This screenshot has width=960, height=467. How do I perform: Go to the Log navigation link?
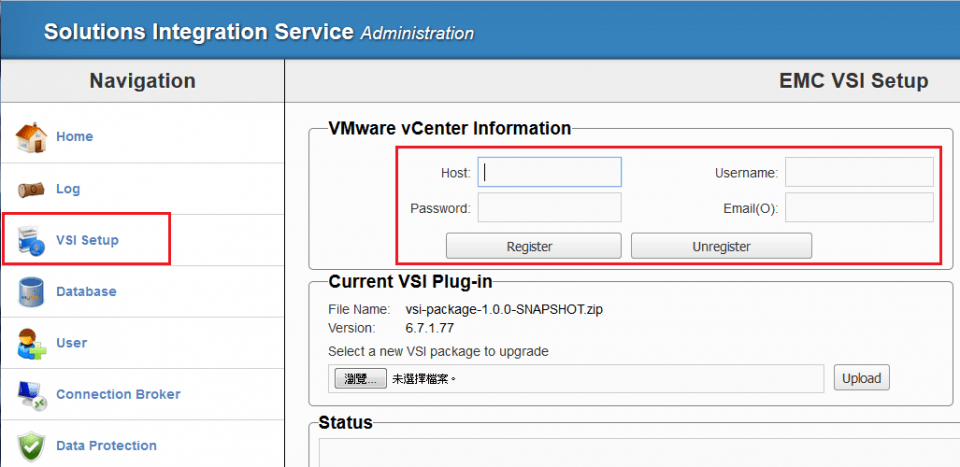(68, 189)
